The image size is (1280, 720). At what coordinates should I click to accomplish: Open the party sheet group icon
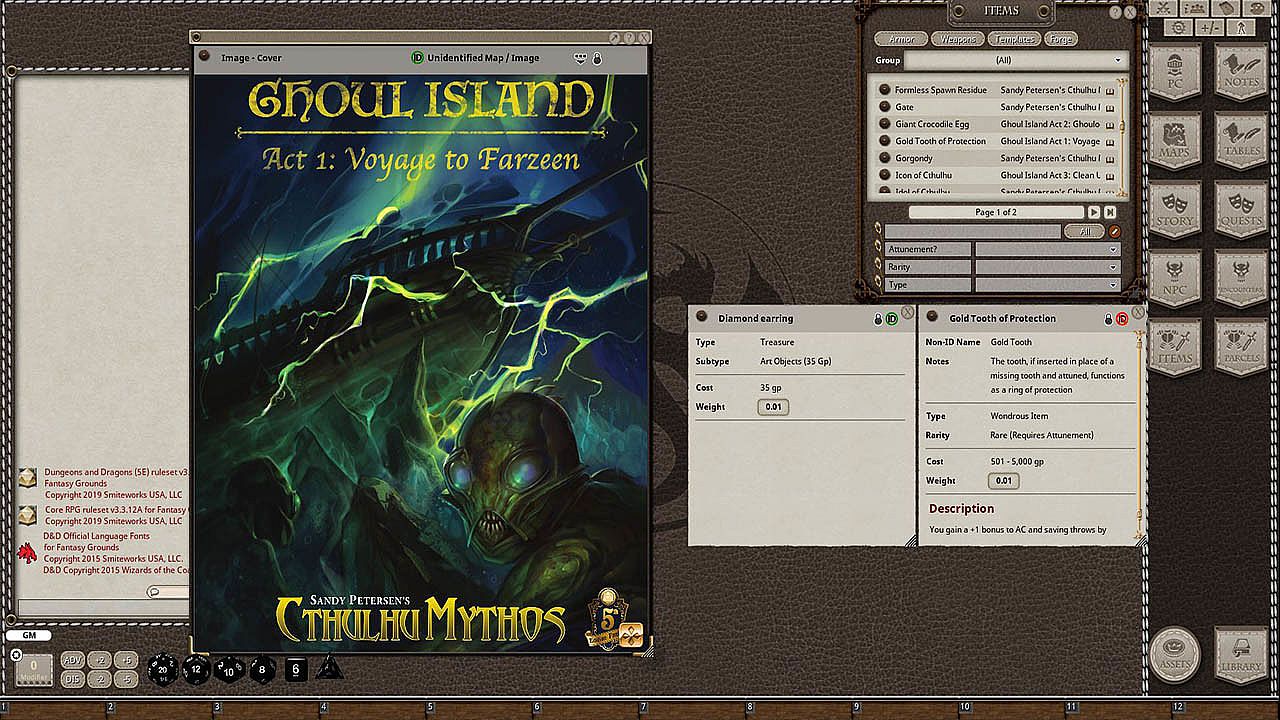[x=1195, y=8]
